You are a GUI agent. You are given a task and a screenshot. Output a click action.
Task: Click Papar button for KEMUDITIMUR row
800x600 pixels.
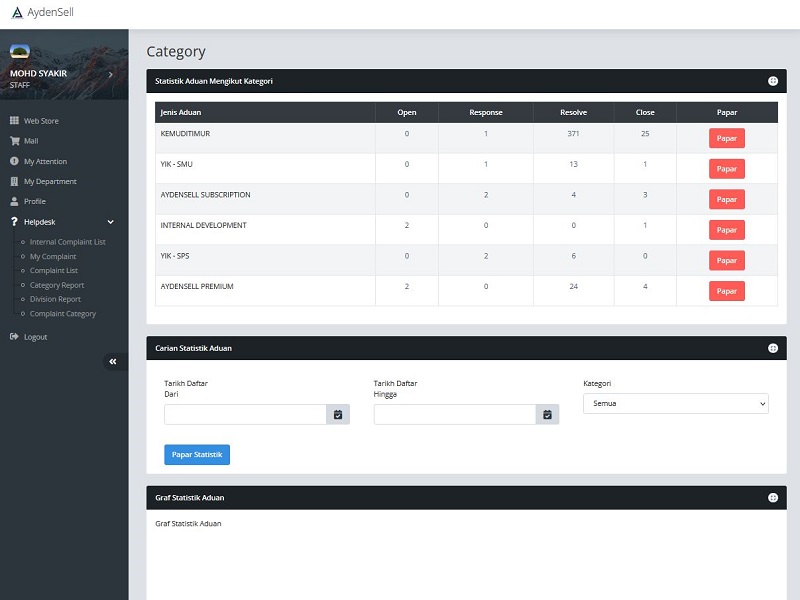point(726,138)
